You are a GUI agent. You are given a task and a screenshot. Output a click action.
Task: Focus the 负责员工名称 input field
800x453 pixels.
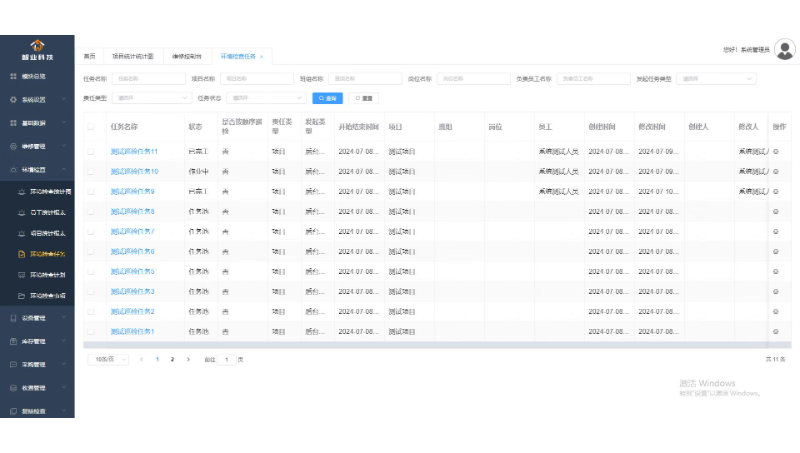594,79
